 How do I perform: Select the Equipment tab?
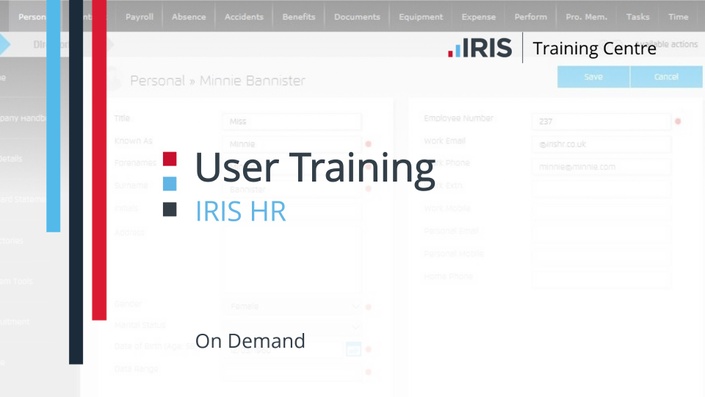pos(420,17)
